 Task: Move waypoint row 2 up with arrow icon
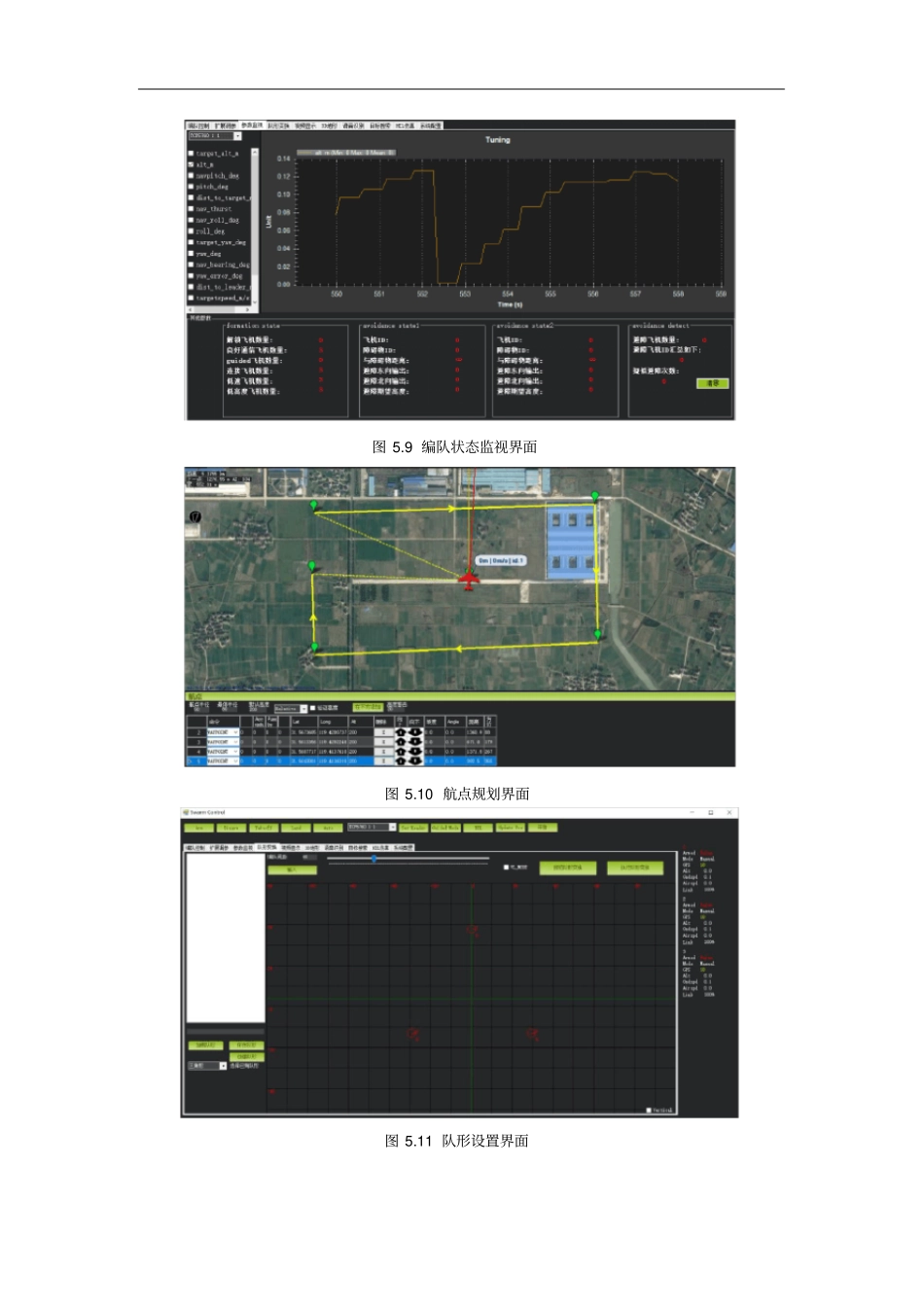[x=401, y=732]
